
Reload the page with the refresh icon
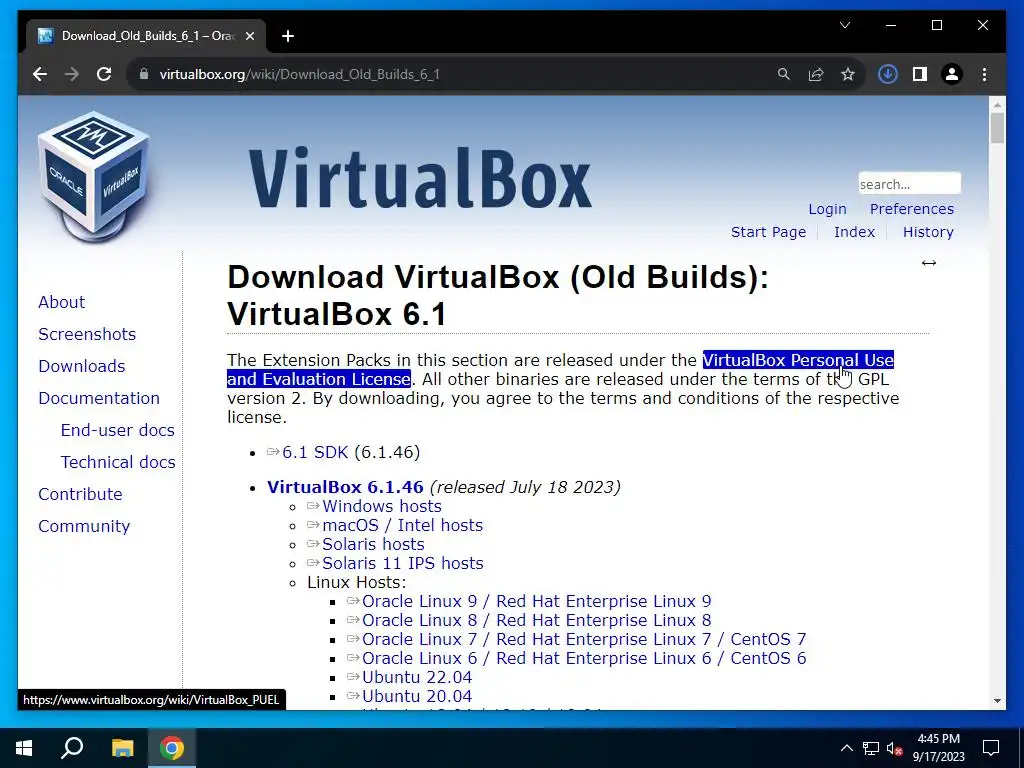pos(104,74)
